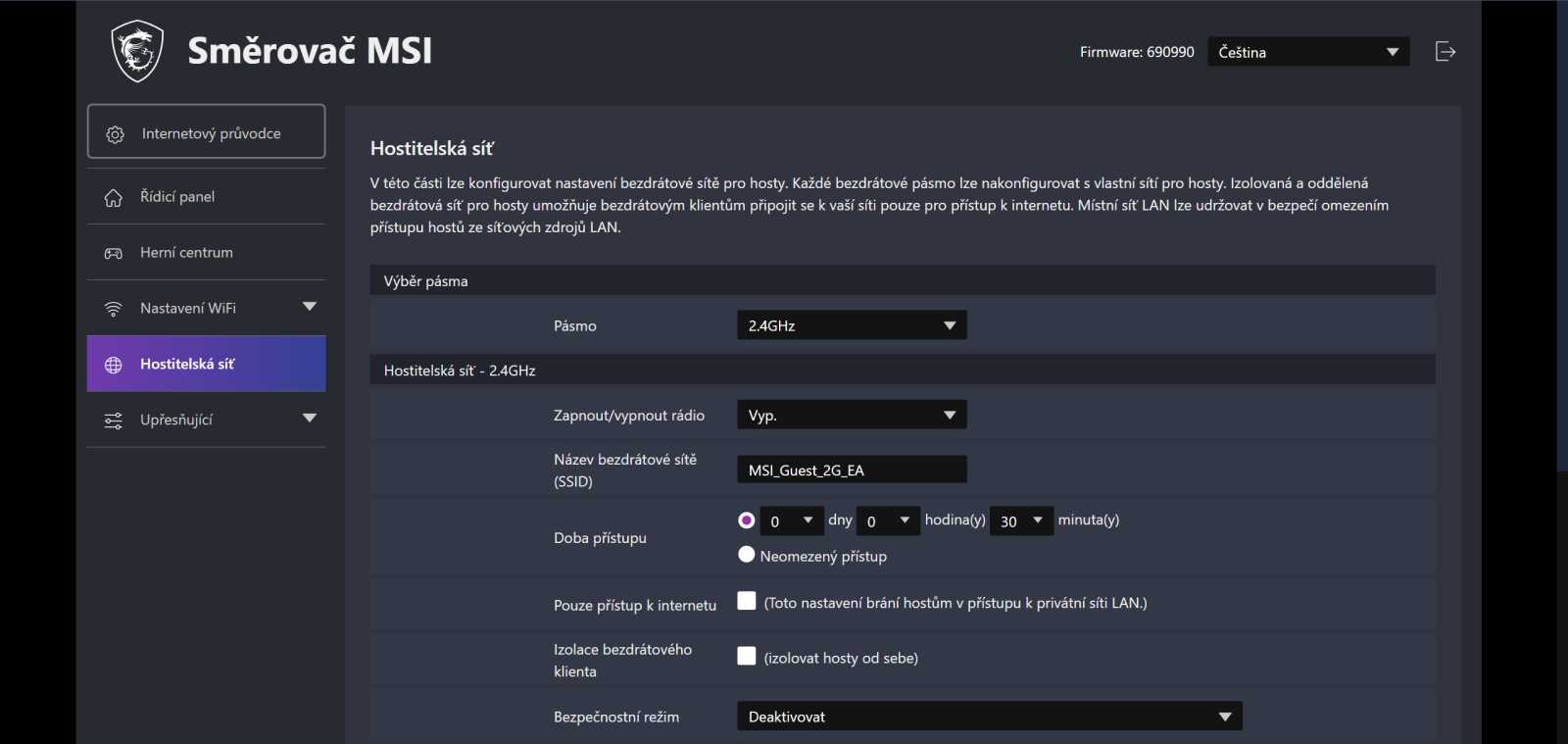The width and height of the screenshot is (1568, 744).
Task: Click the Pásmo label
Action: pos(575,325)
